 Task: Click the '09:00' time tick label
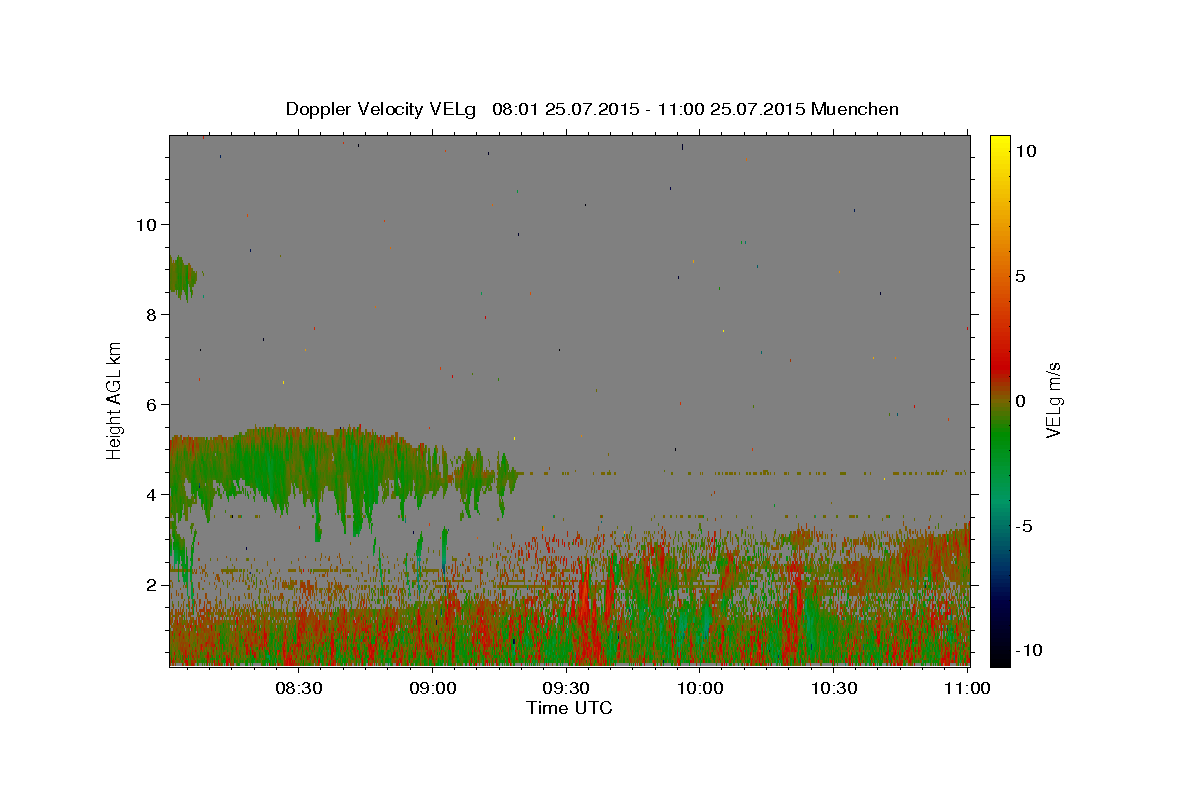pyautogui.click(x=433, y=689)
